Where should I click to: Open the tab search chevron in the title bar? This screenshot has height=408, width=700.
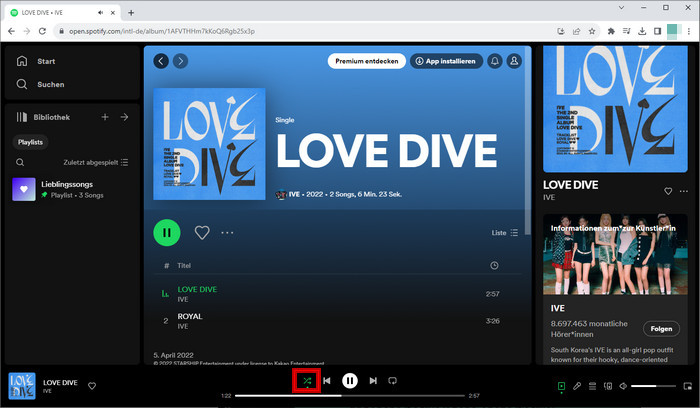[621, 8]
